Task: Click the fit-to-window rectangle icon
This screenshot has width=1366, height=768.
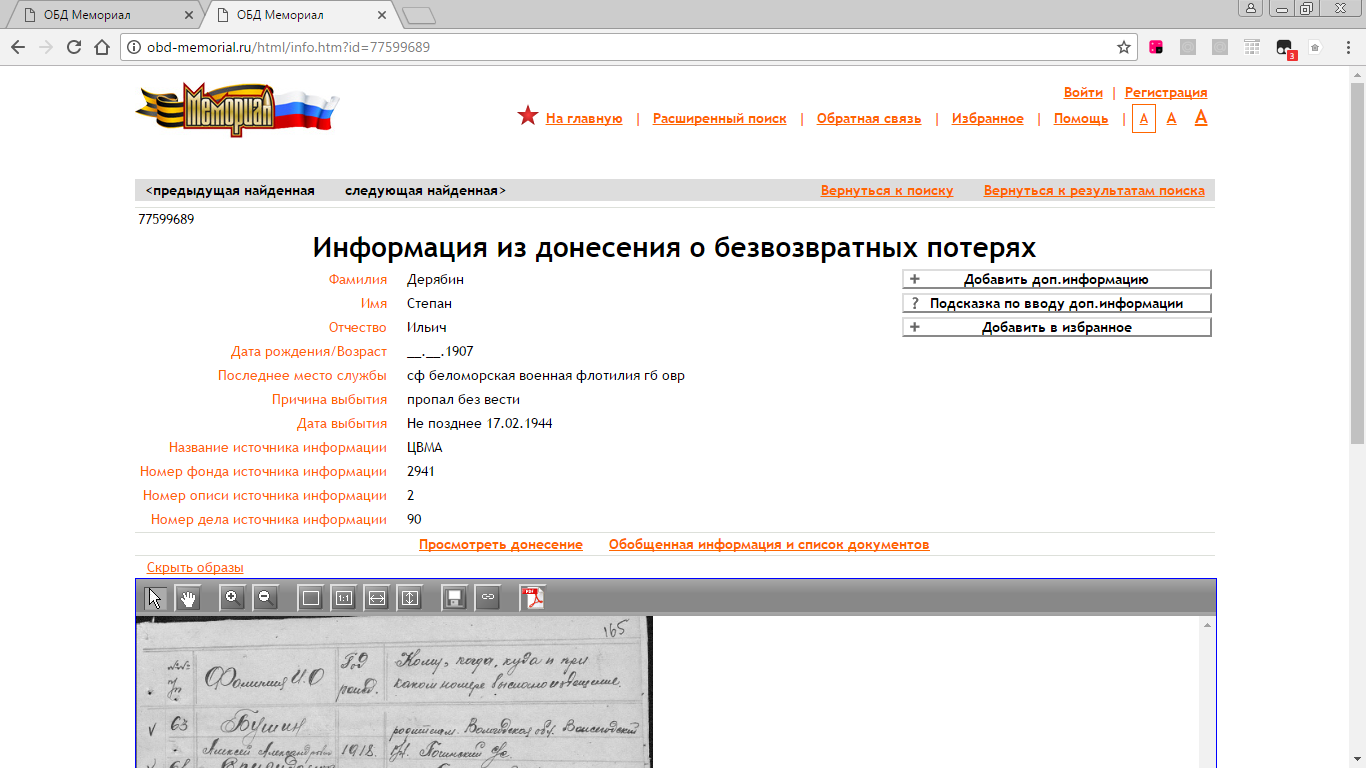Action: (x=311, y=598)
